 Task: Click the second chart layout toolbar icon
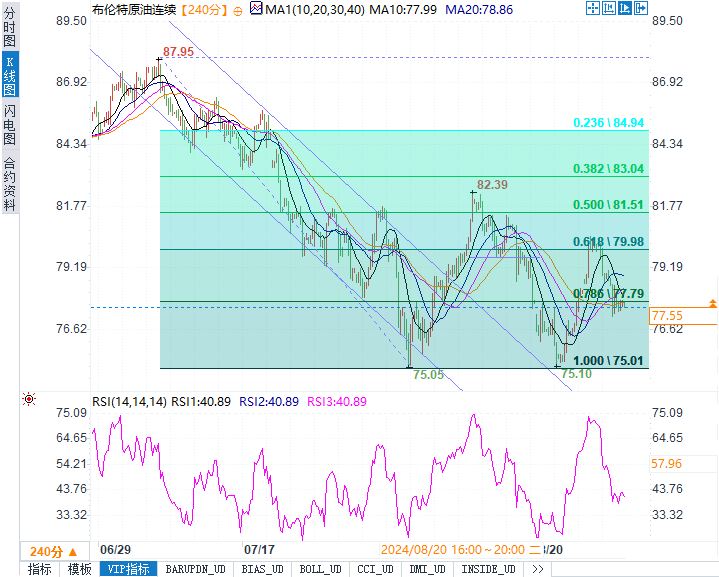[x=609, y=8]
